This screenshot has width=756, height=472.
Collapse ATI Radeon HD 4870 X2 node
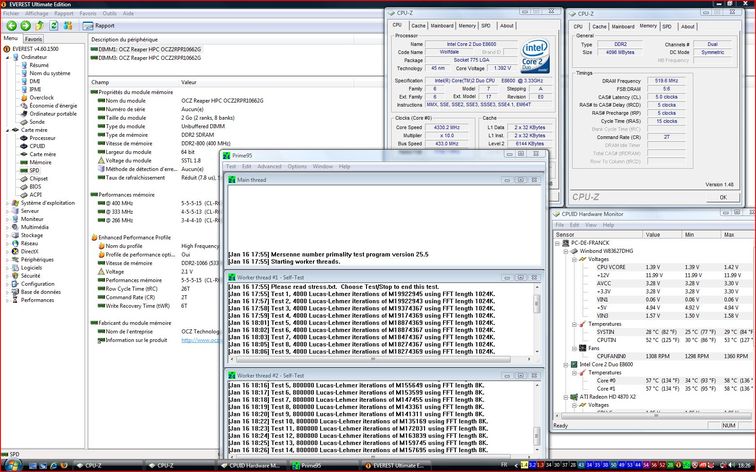(566, 397)
